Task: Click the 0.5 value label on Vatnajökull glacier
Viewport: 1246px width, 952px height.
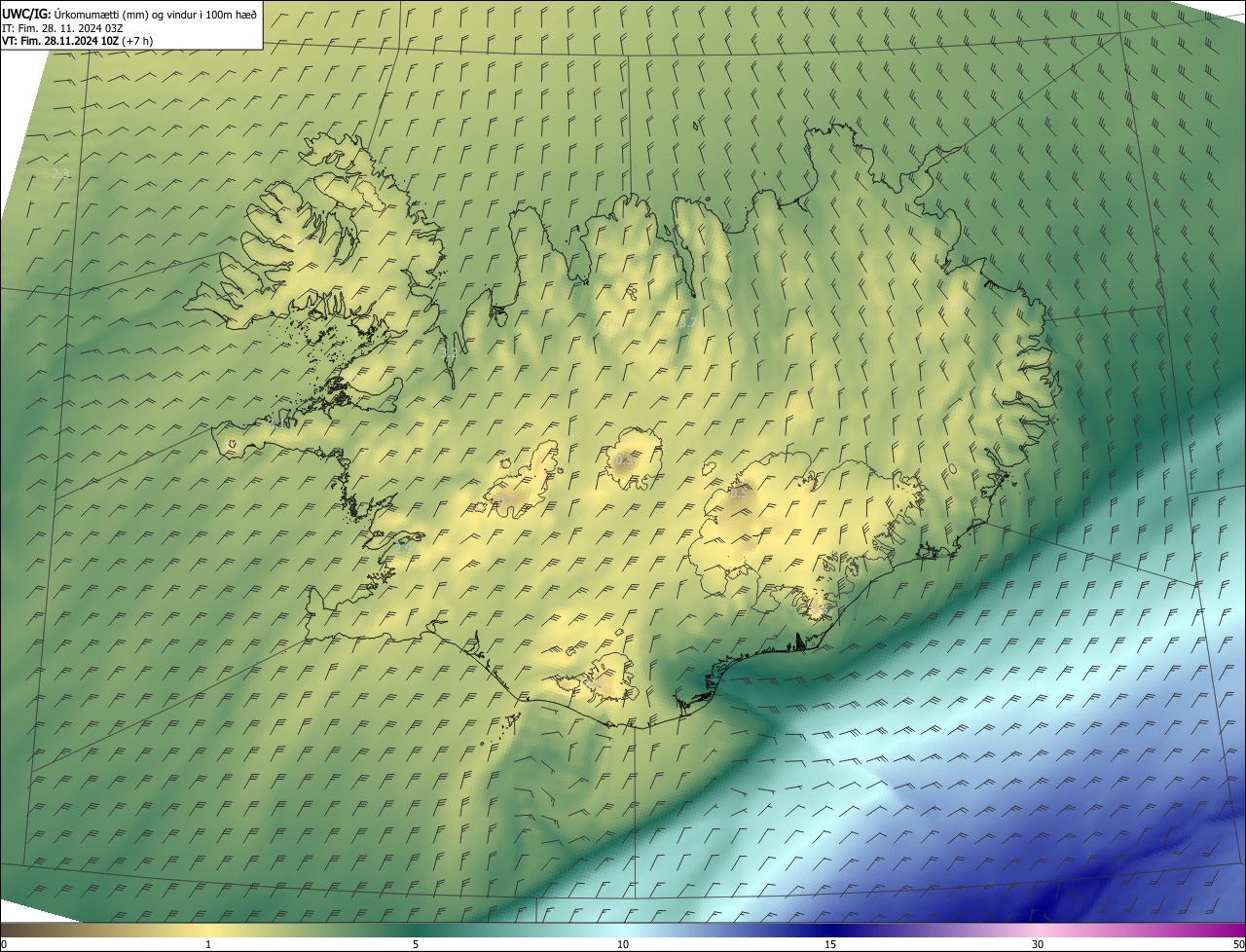Action: click(x=739, y=494)
